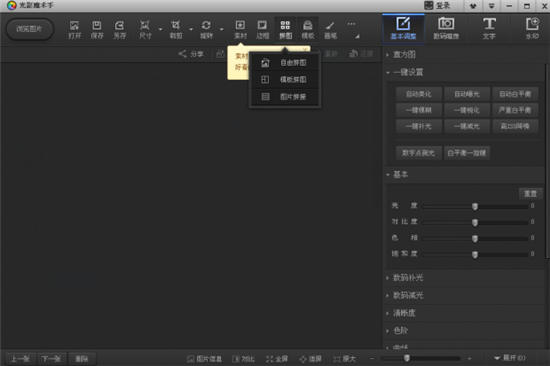The image size is (550, 366).
Task: Click the 自动美化 button
Action: click(418, 94)
